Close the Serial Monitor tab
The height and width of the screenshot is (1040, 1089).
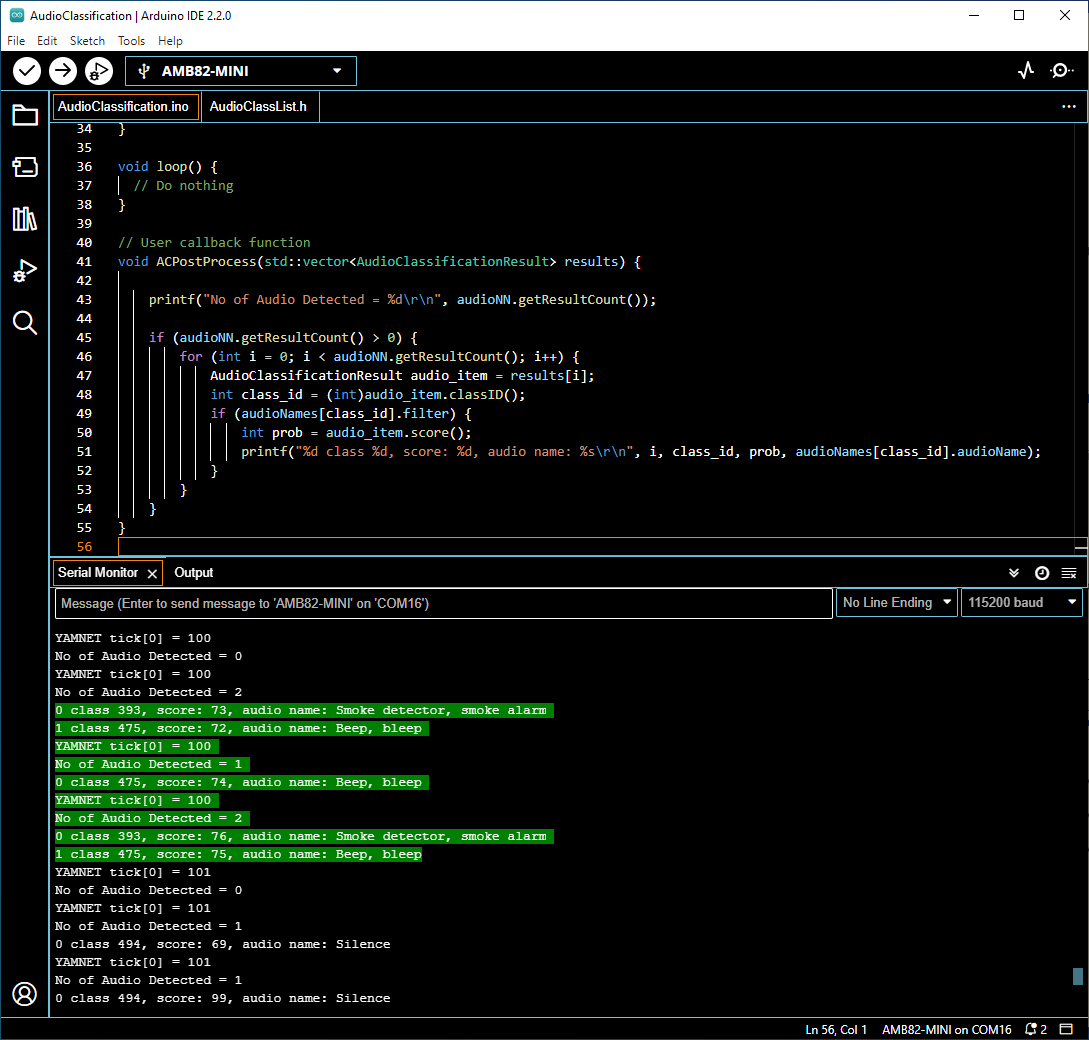tap(152, 573)
